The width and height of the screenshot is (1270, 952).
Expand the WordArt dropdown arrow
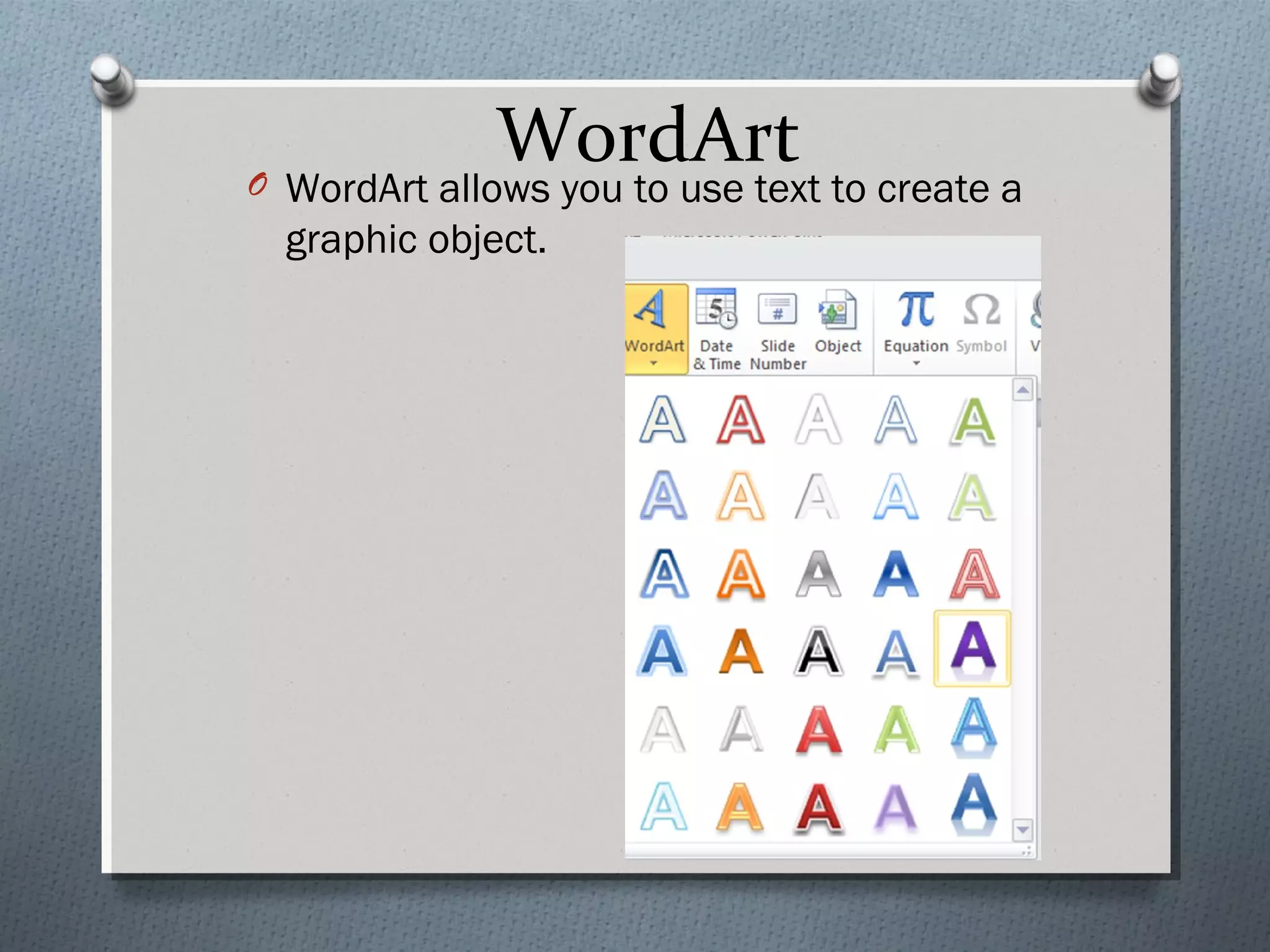pyautogui.click(x=654, y=364)
